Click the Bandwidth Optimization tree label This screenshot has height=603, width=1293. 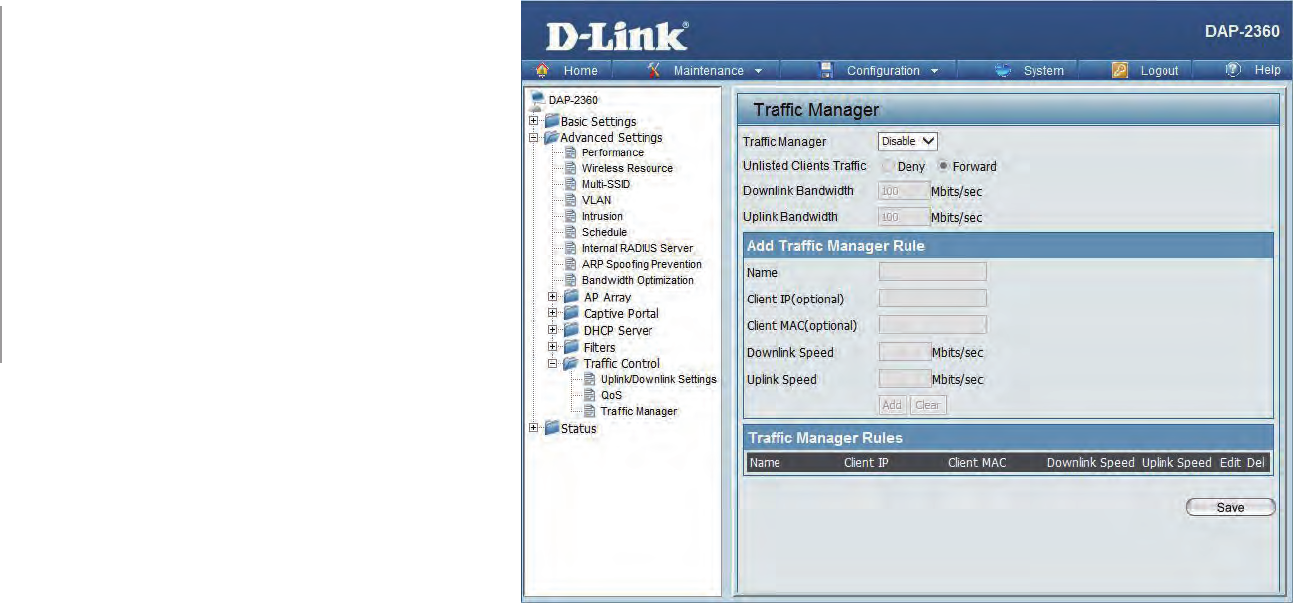637,281
